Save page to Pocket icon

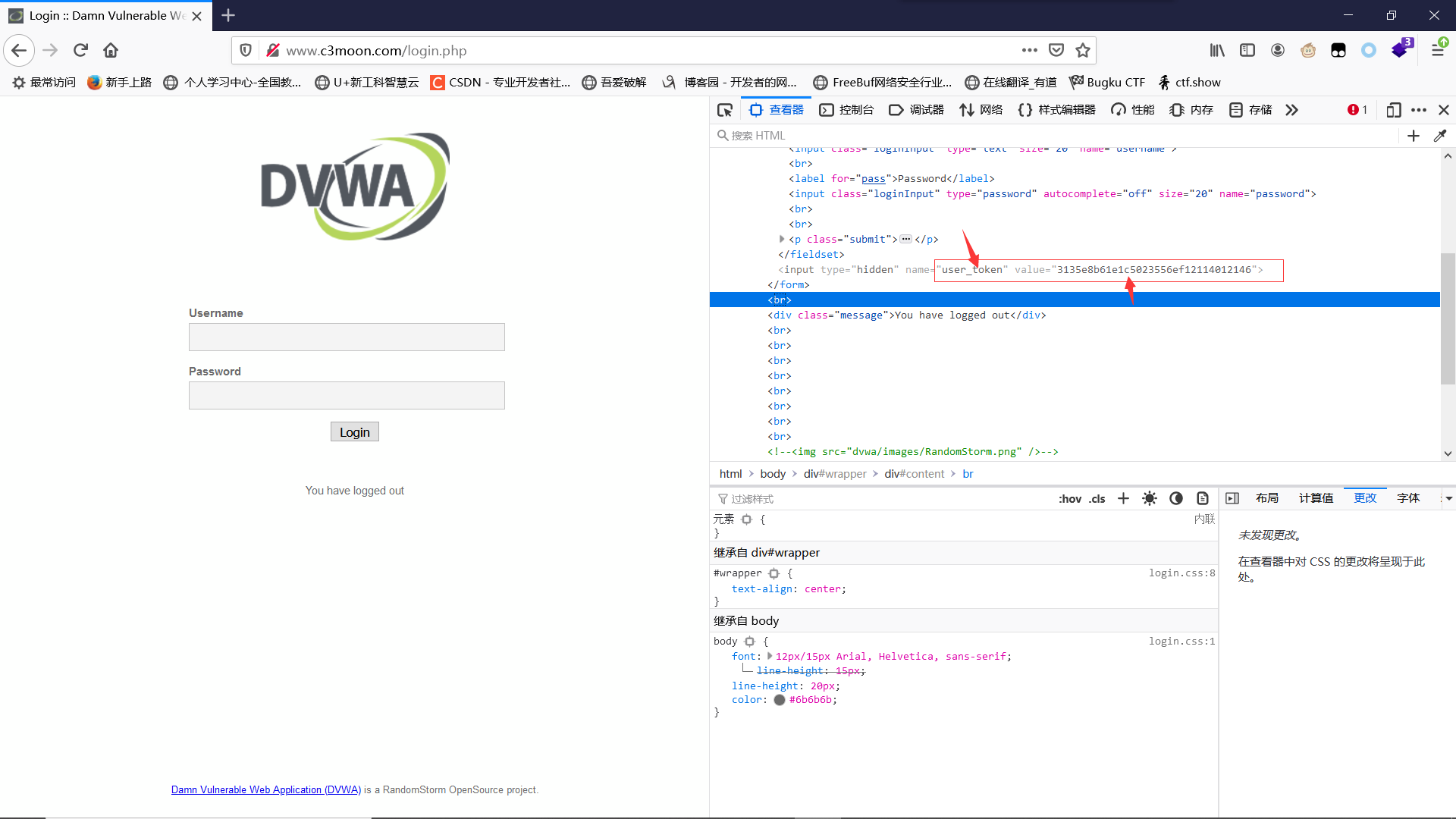point(1056,51)
